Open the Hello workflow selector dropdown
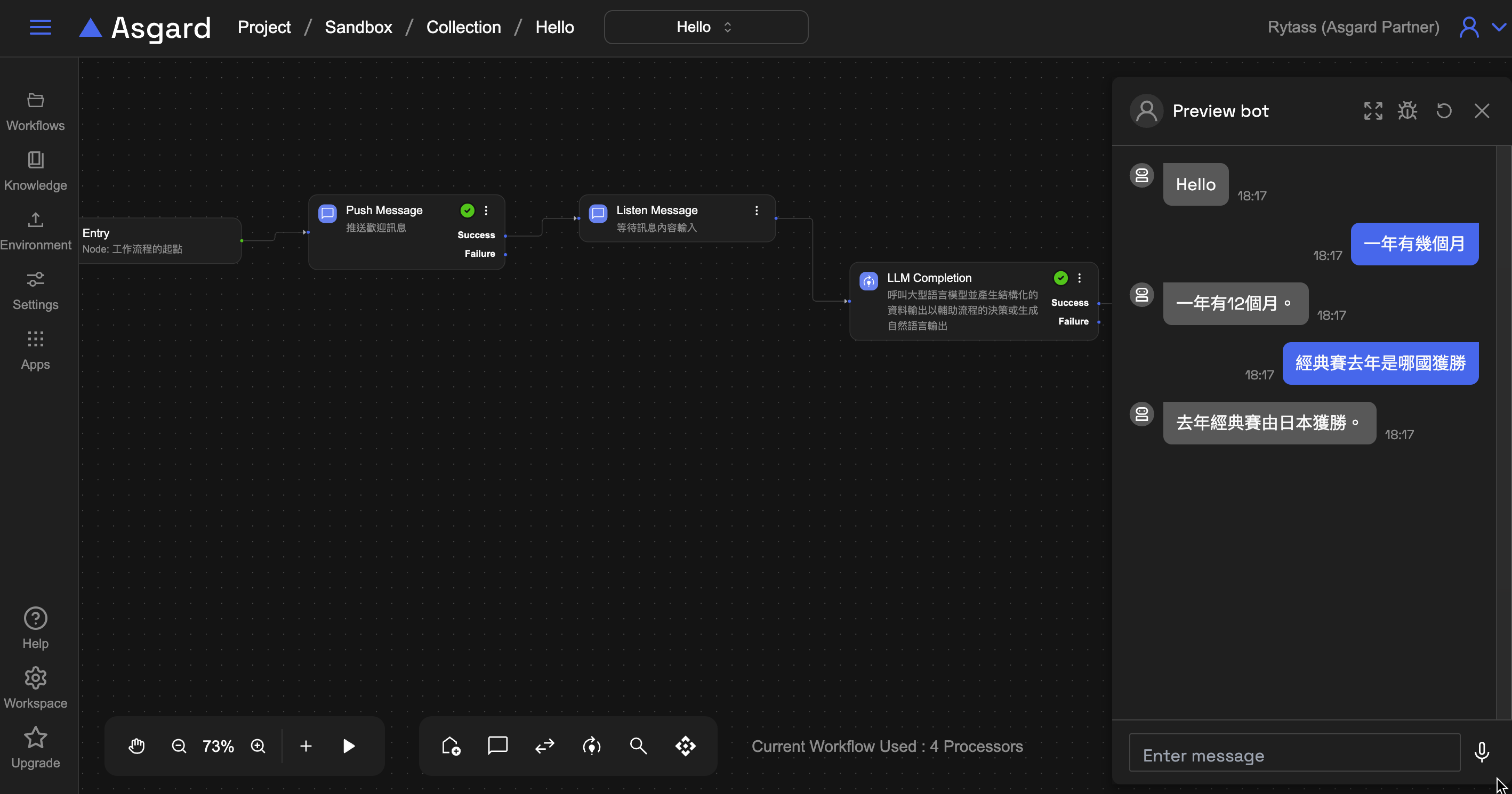This screenshot has height=794, width=1512. click(x=705, y=27)
